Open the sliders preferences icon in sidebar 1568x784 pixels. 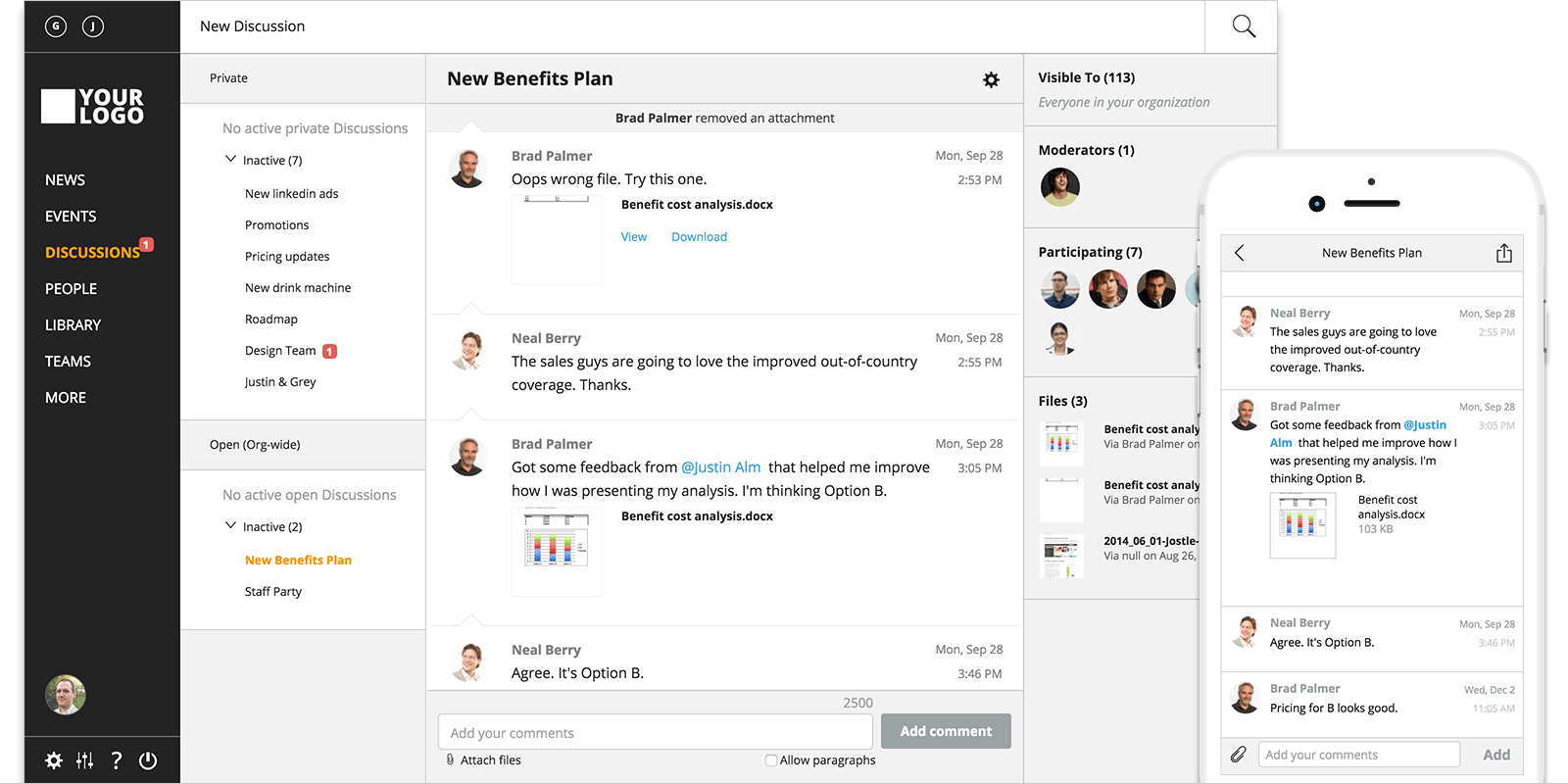[x=85, y=760]
